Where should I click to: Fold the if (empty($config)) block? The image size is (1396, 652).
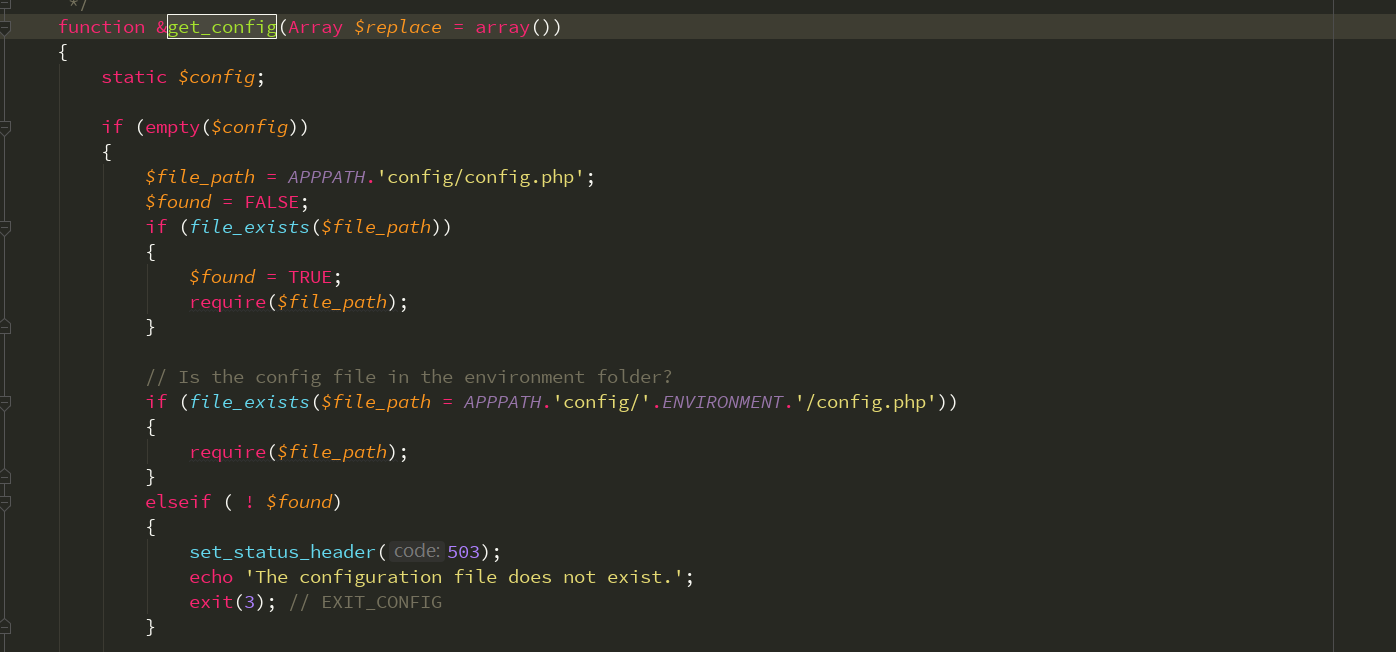coord(5,127)
